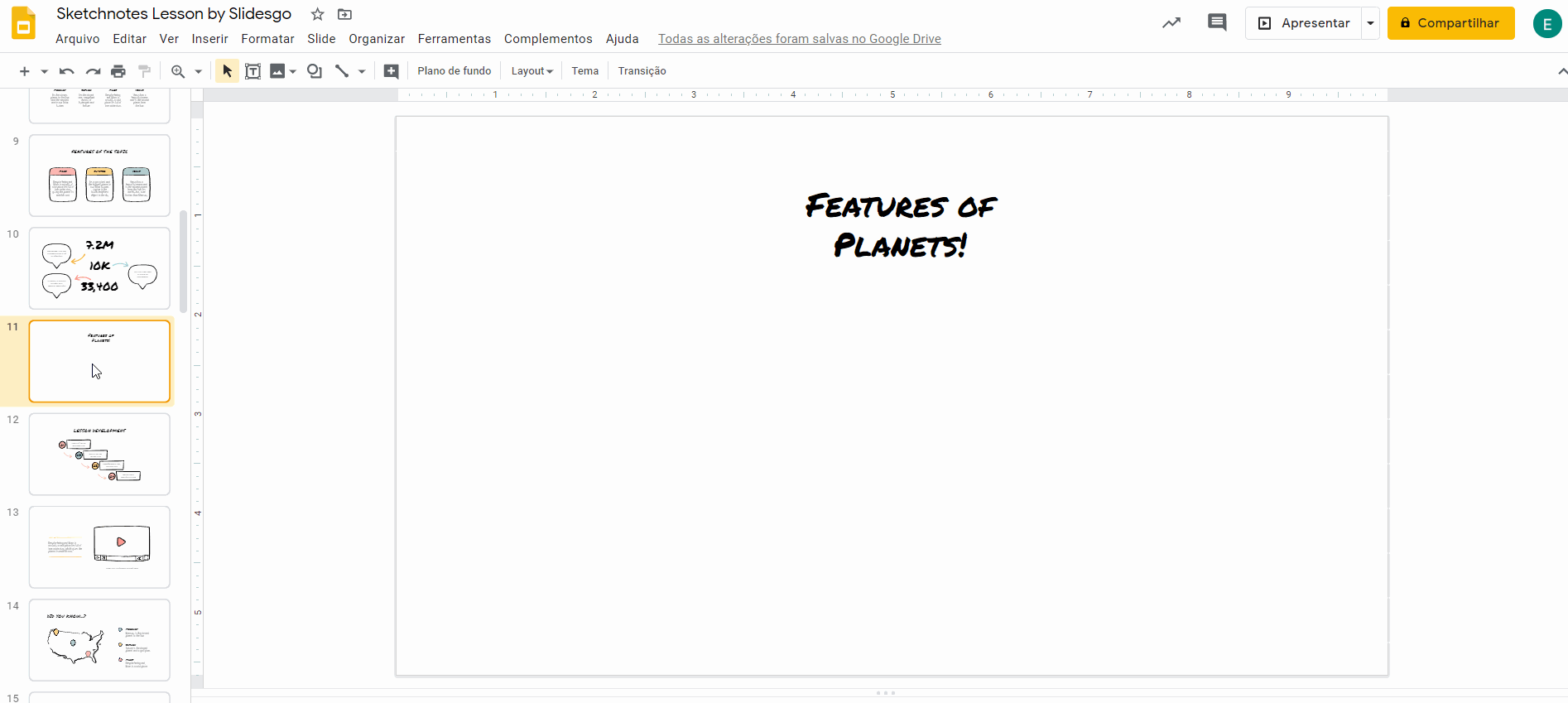
Task: Select slide 9 thumbnail
Action: [x=99, y=176]
